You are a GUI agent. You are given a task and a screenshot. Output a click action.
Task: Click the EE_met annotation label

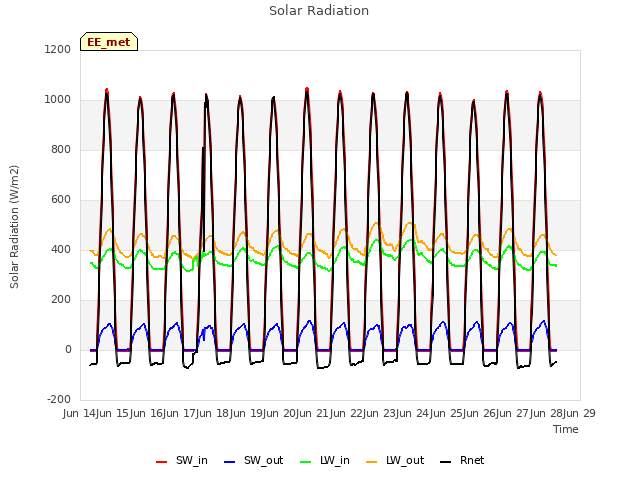109,42
